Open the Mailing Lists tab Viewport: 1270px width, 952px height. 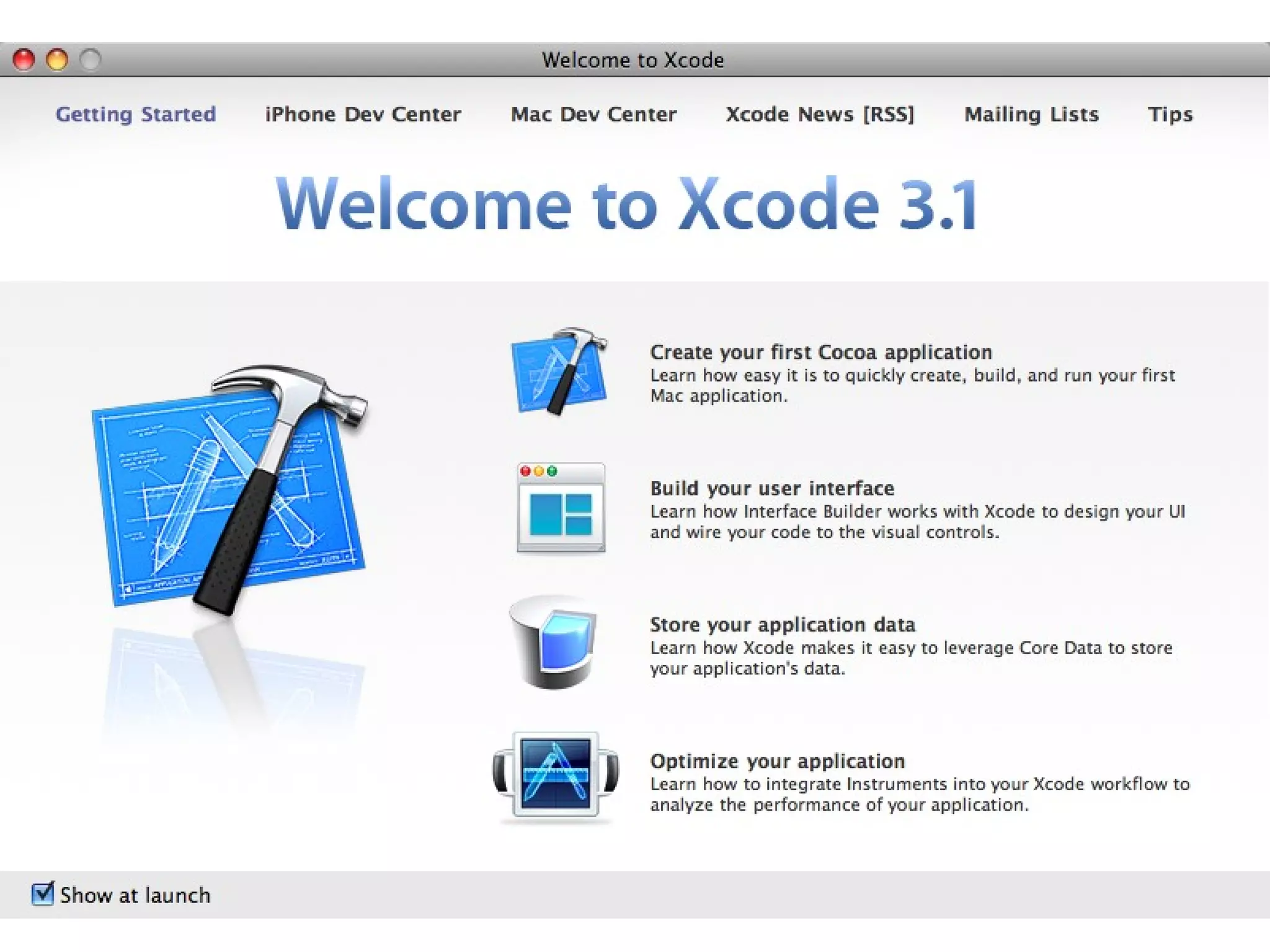coord(1031,115)
